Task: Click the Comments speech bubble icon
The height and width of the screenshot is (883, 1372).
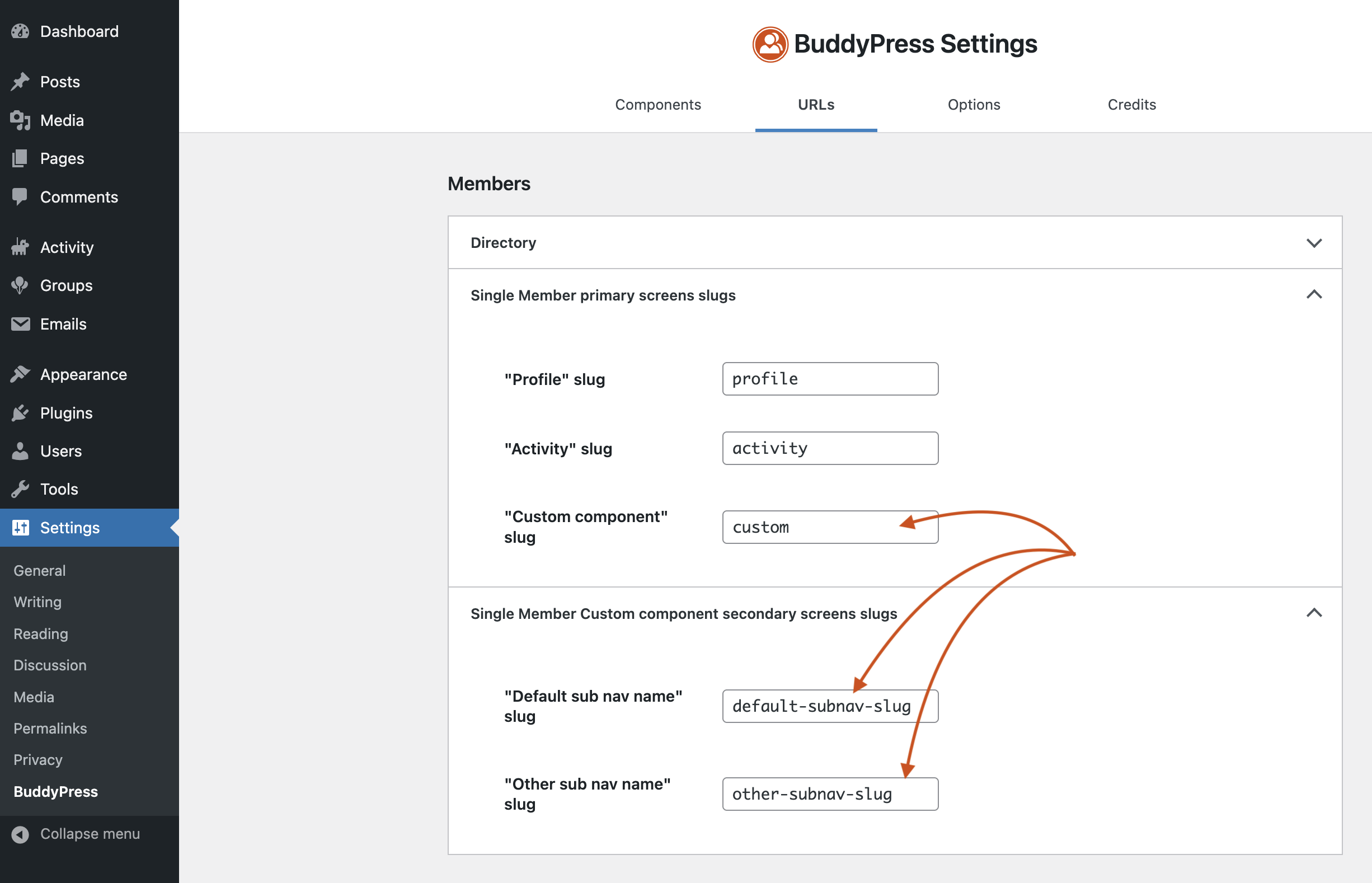Action: click(x=20, y=196)
